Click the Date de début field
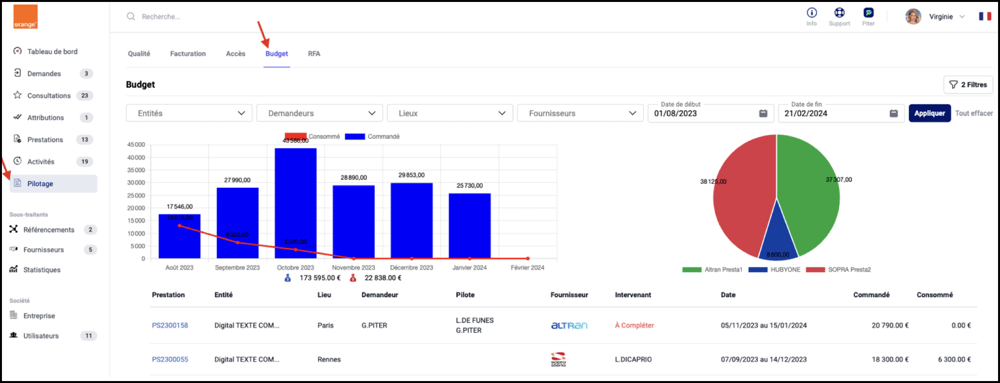This screenshot has width=1000, height=383. [711, 113]
